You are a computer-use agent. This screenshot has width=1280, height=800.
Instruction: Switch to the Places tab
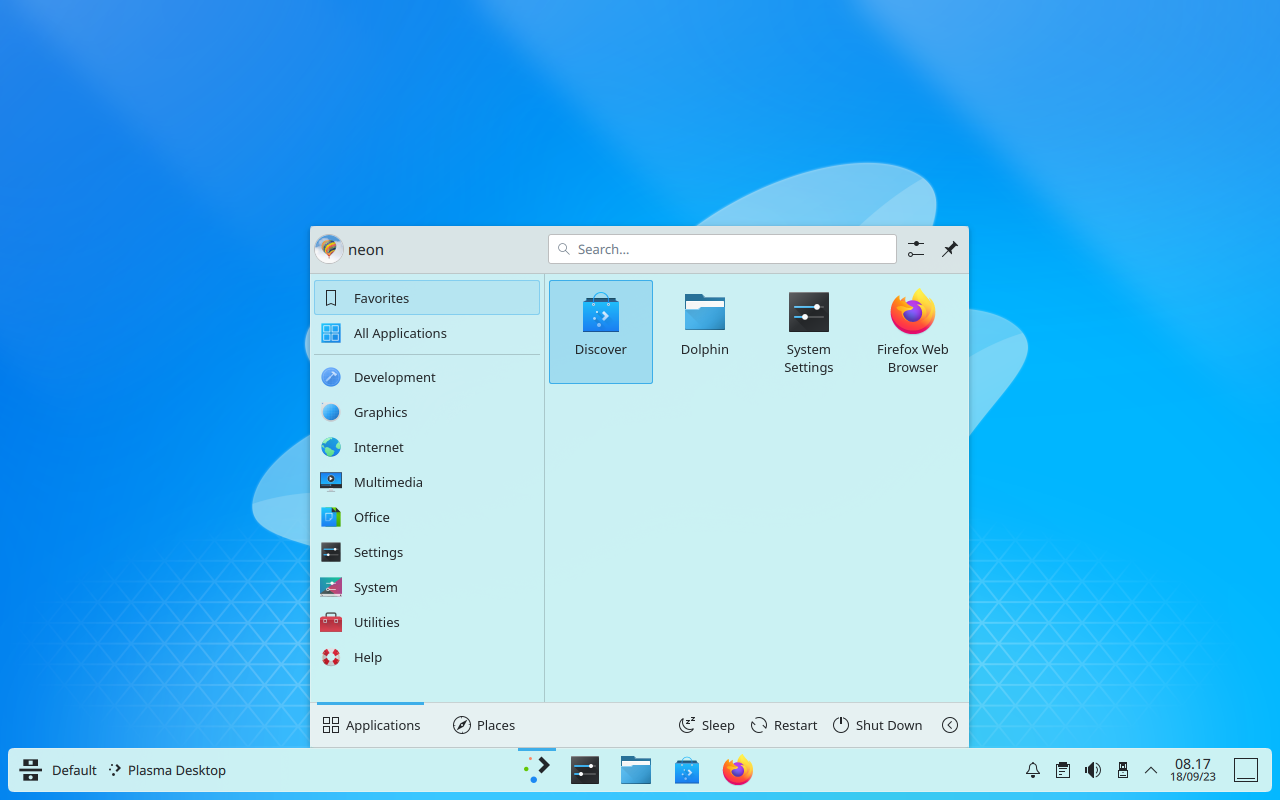click(x=483, y=725)
